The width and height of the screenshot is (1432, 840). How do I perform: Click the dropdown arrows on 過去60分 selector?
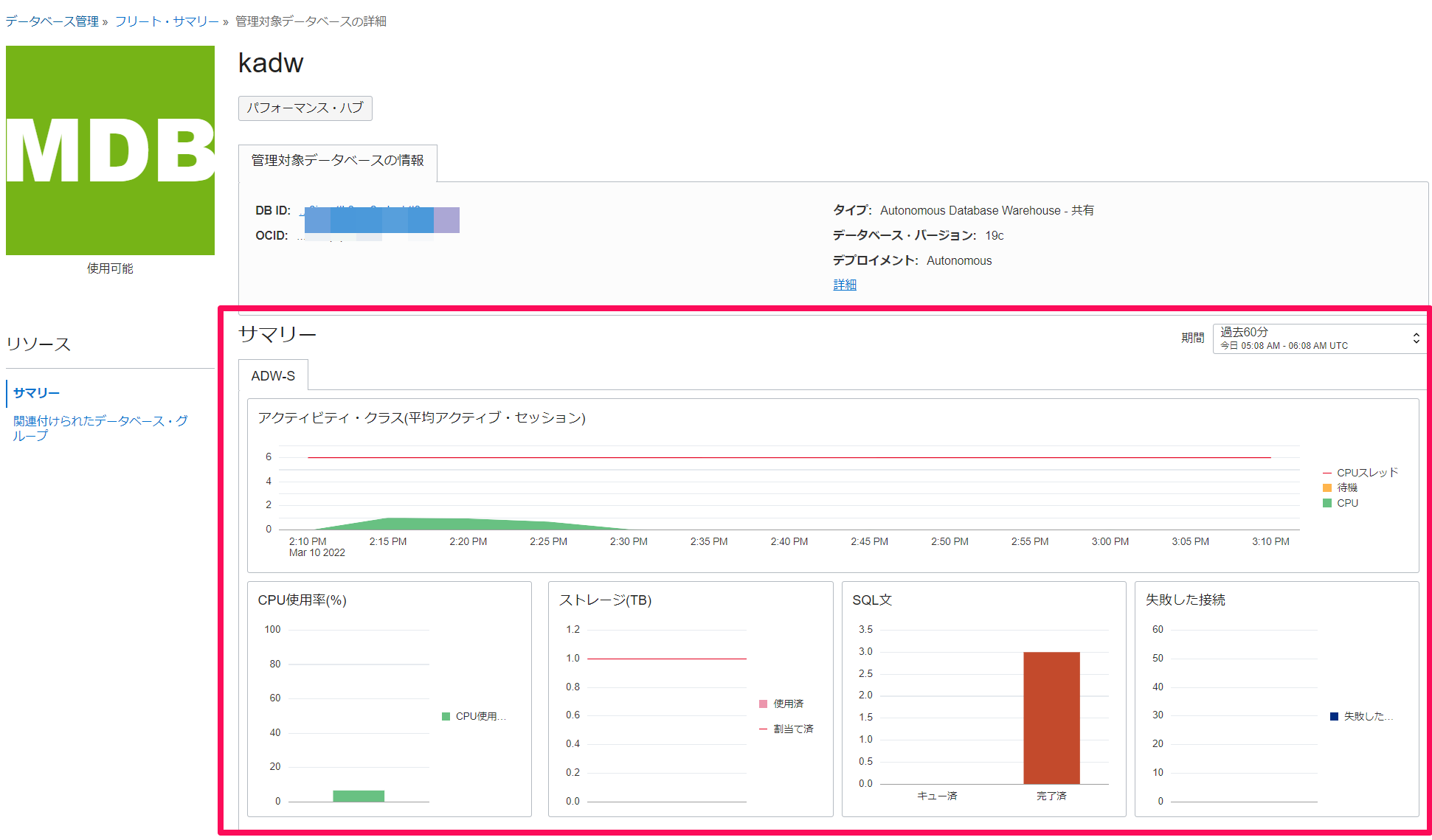(1416, 339)
